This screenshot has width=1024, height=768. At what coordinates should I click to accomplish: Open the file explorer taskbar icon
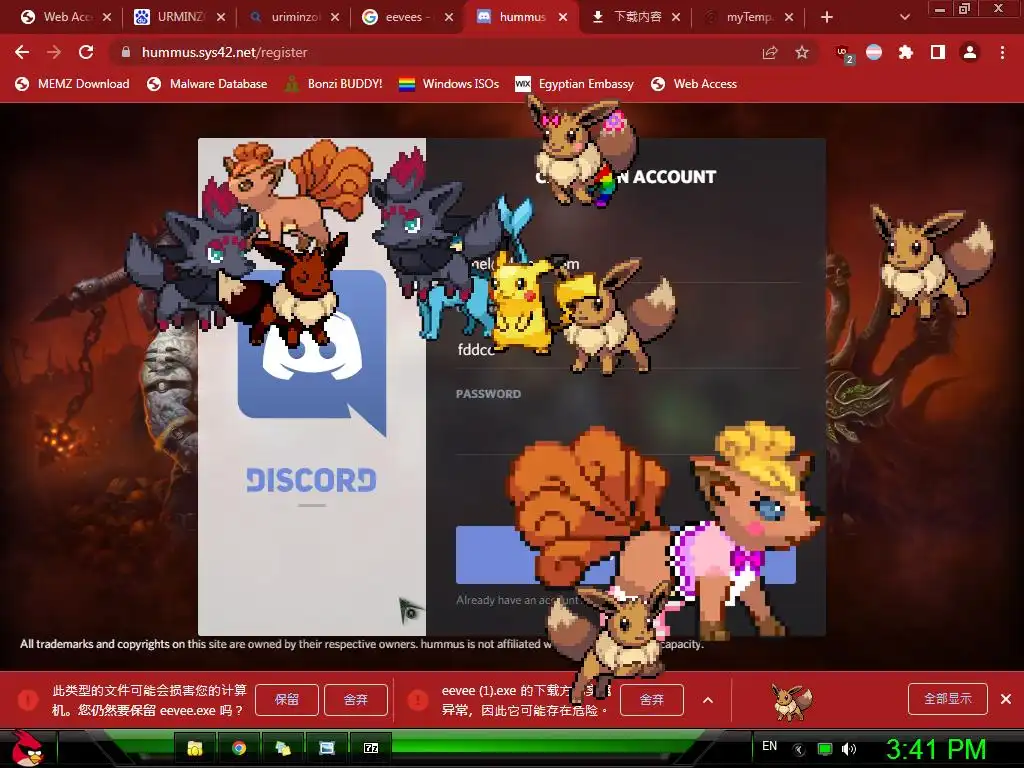[x=195, y=748]
